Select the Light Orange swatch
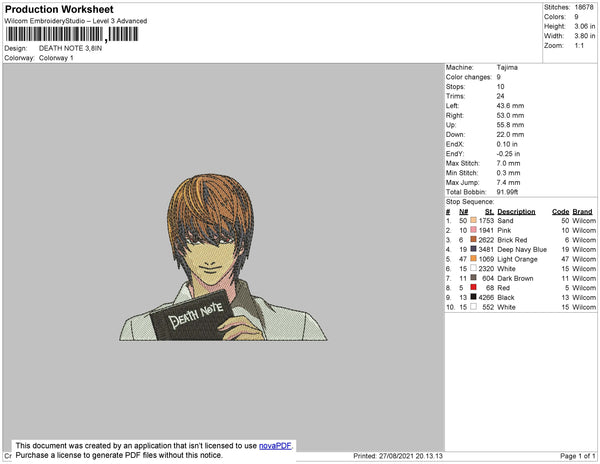This screenshot has height=464, width=600. [x=473, y=259]
